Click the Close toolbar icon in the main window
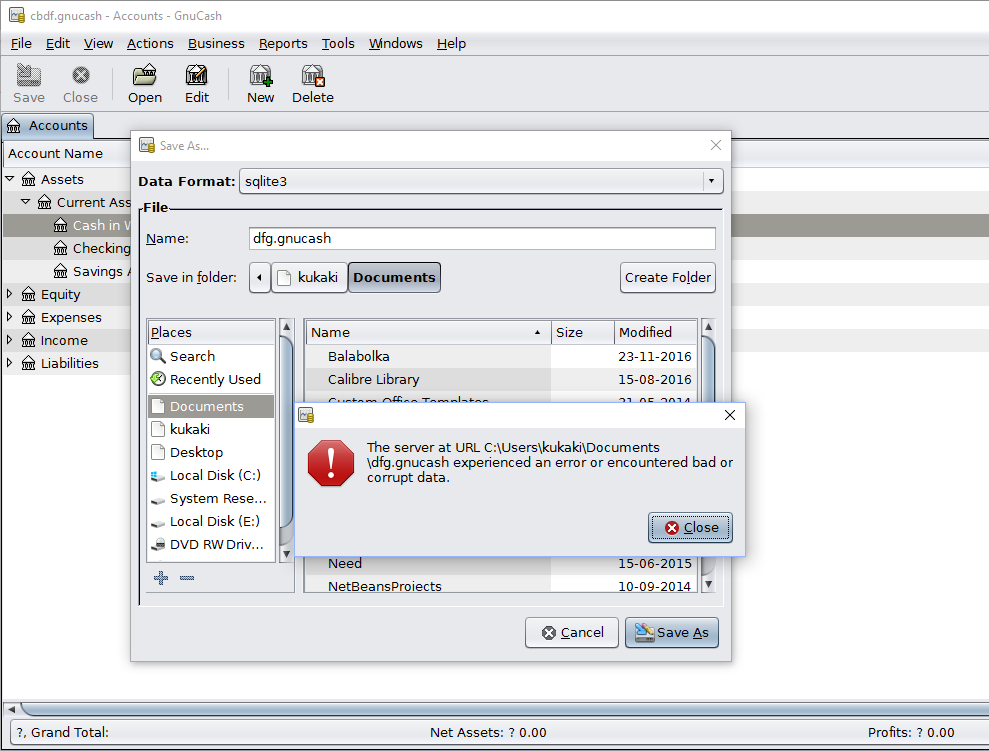Image resolution: width=989 pixels, height=751 pixels. [x=80, y=76]
